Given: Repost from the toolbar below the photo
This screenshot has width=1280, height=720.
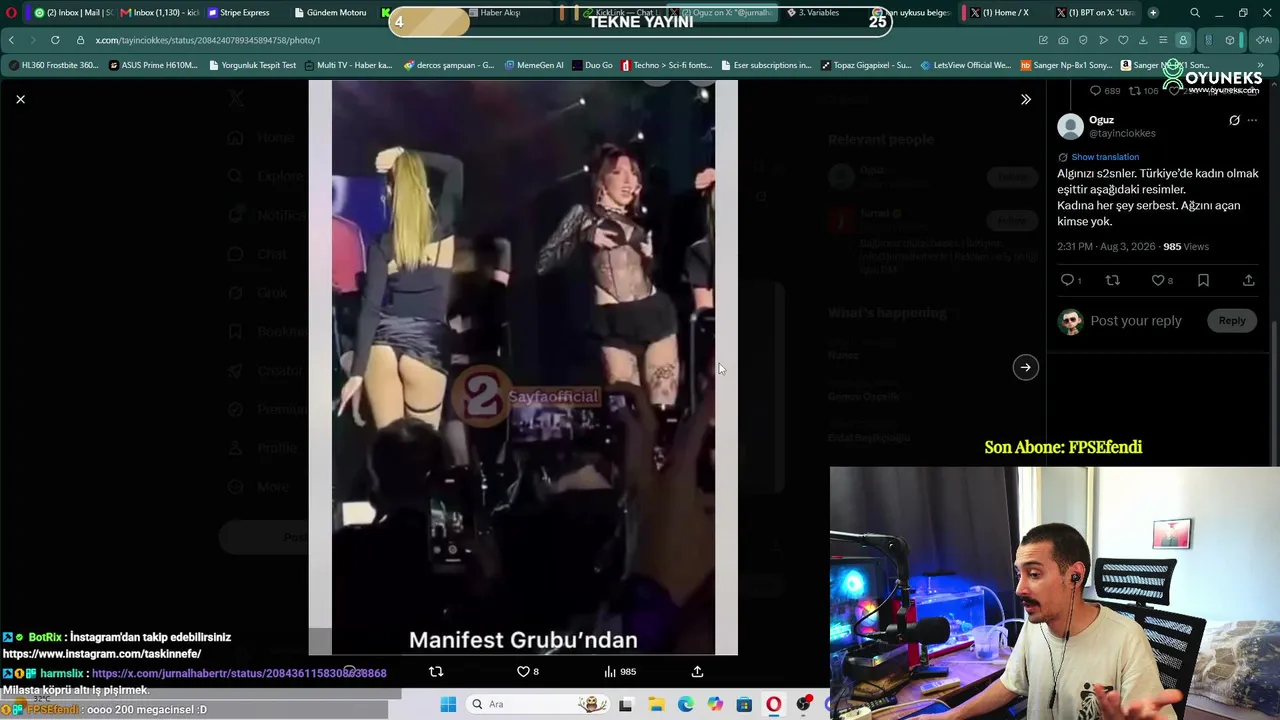Looking at the screenshot, I should [435, 672].
